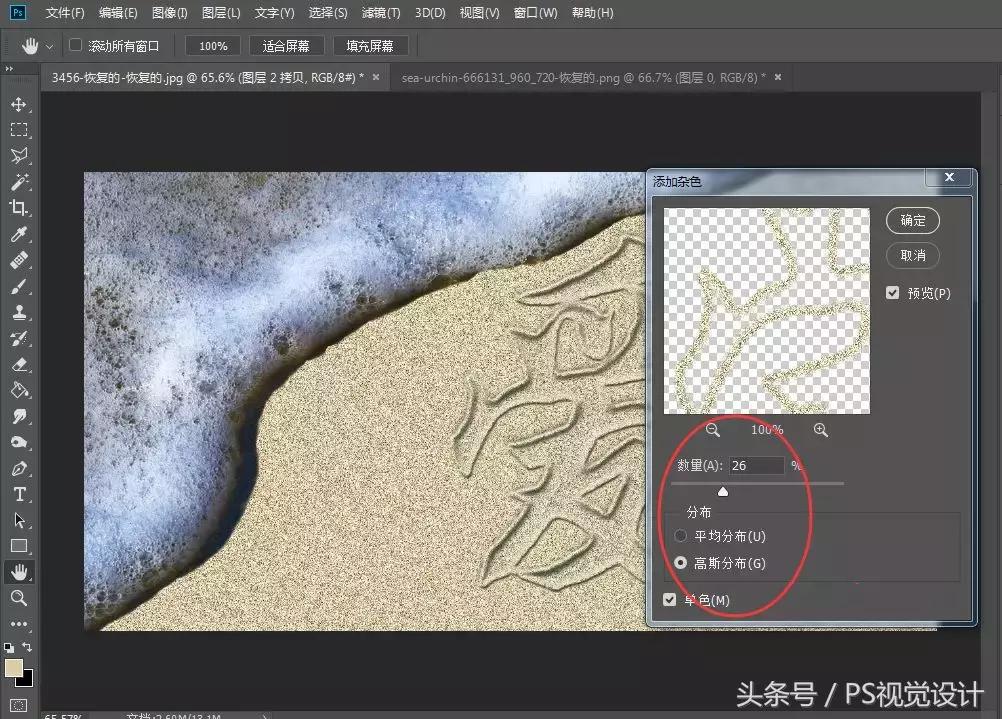Screen dimensions: 1002x719
Task: Click the 数量(A) value input field
Action: tap(756, 464)
